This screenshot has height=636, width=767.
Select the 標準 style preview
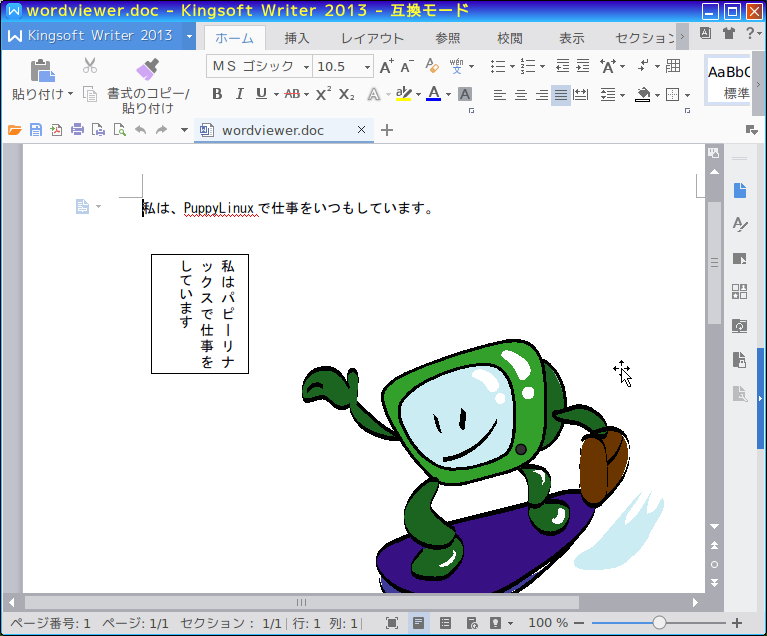pyautogui.click(x=729, y=81)
